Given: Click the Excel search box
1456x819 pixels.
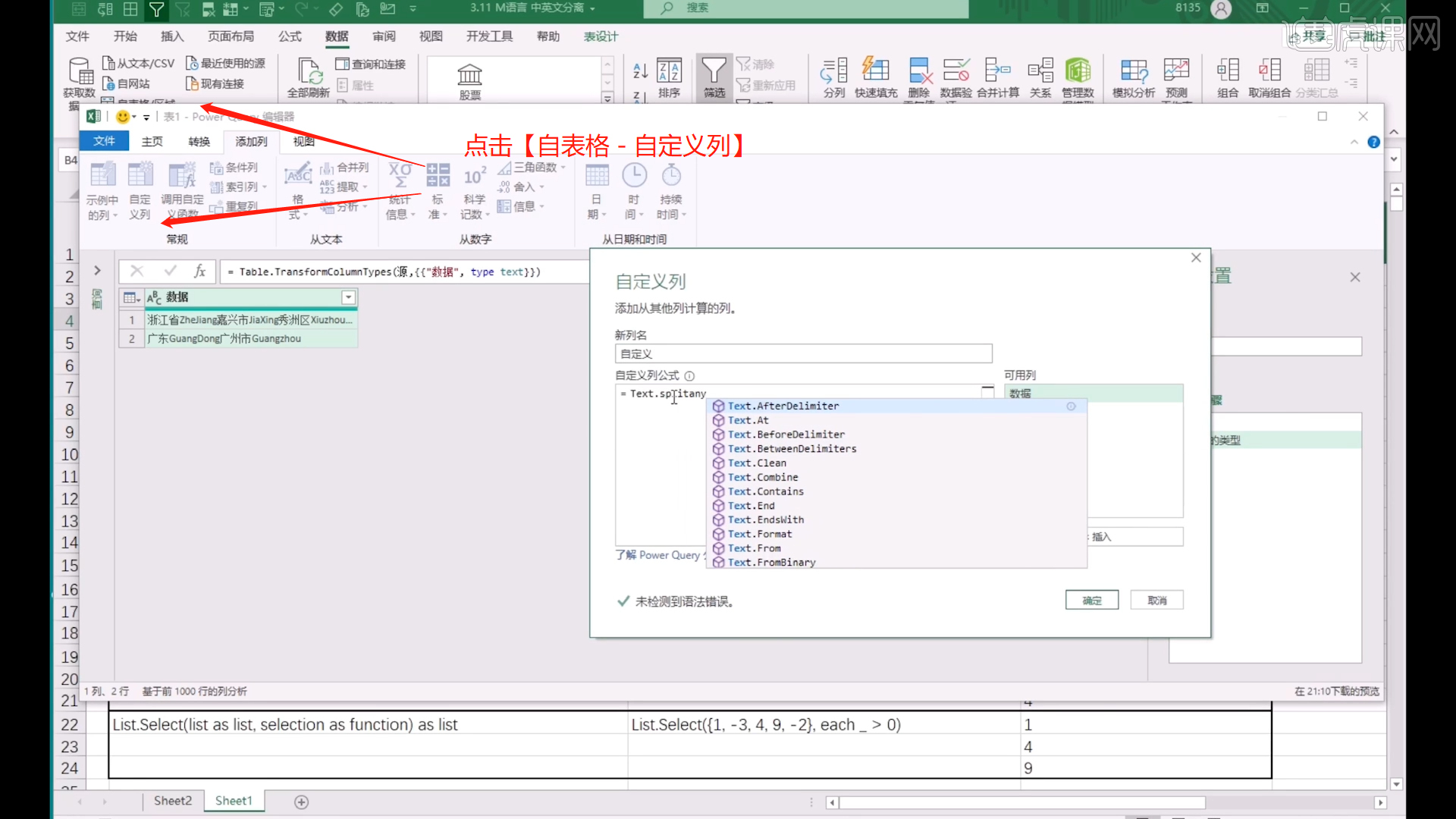Looking at the screenshot, I should pos(806,8).
